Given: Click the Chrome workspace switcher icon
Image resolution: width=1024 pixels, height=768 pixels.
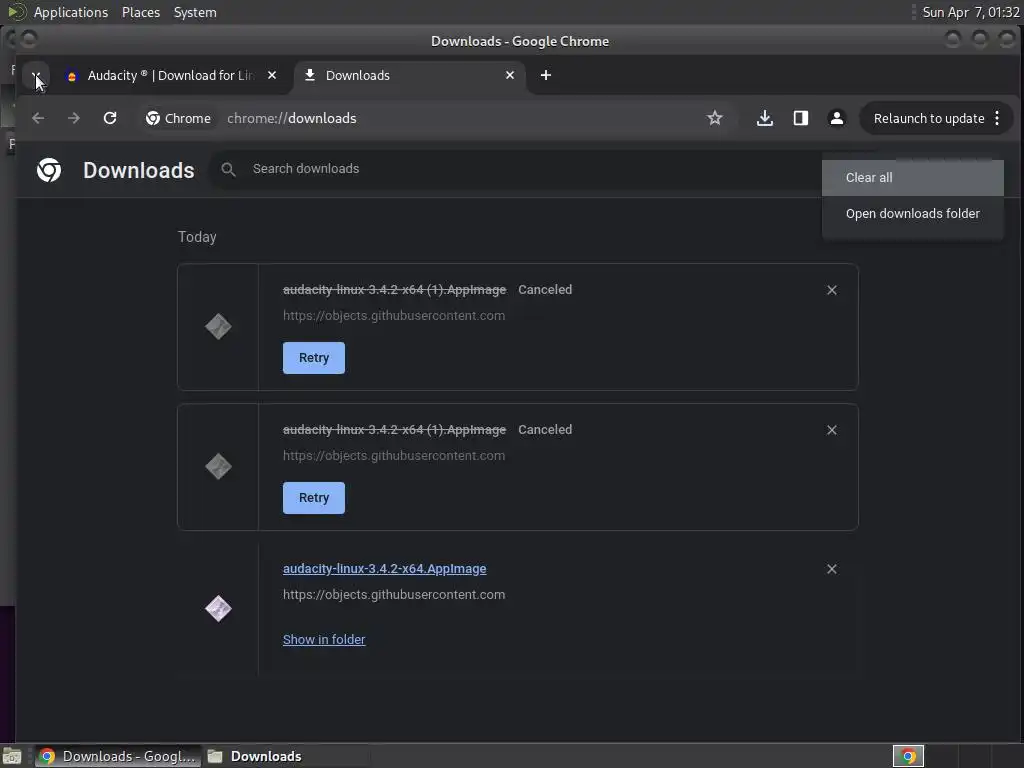Looking at the screenshot, I should tap(908, 756).
